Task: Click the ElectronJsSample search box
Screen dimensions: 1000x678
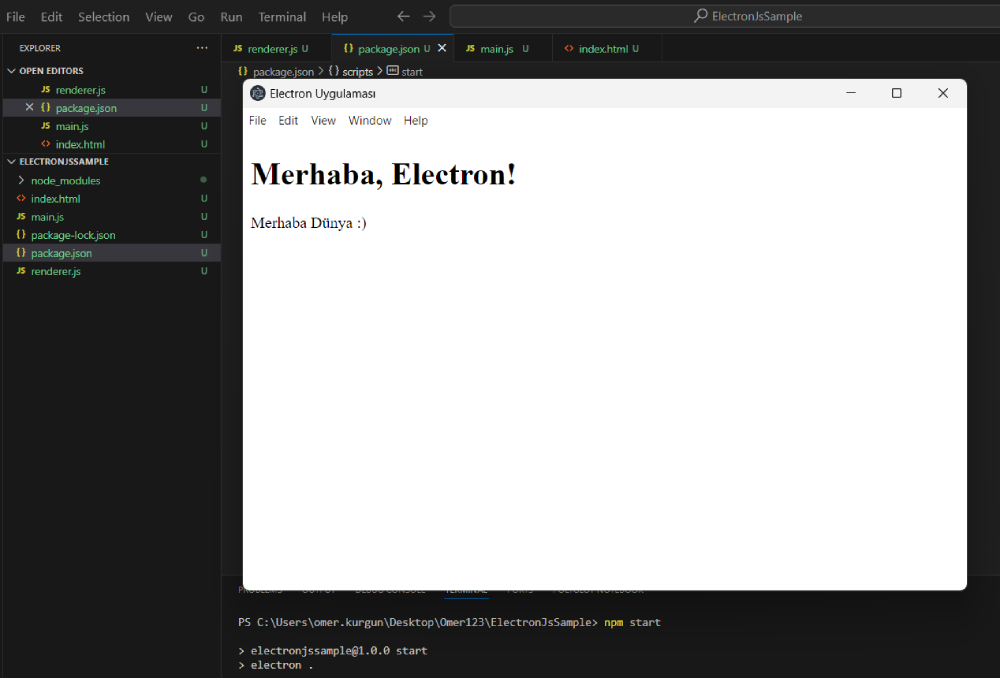Action: coord(724,16)
